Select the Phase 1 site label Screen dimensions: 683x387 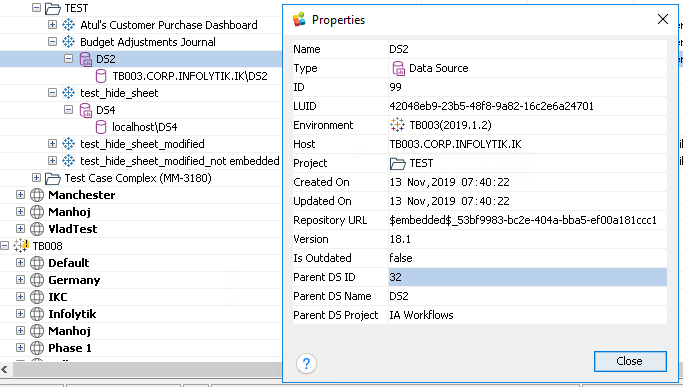(70, 348)
